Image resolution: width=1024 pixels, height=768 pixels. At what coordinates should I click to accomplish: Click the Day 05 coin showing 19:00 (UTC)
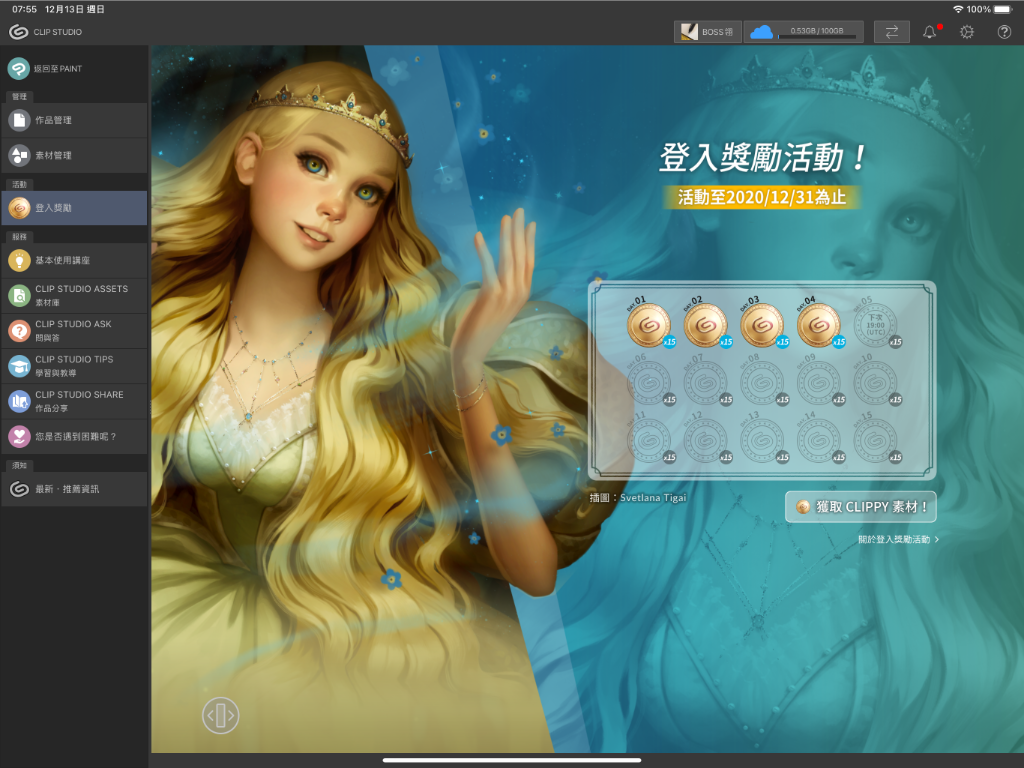coord(875,325)
